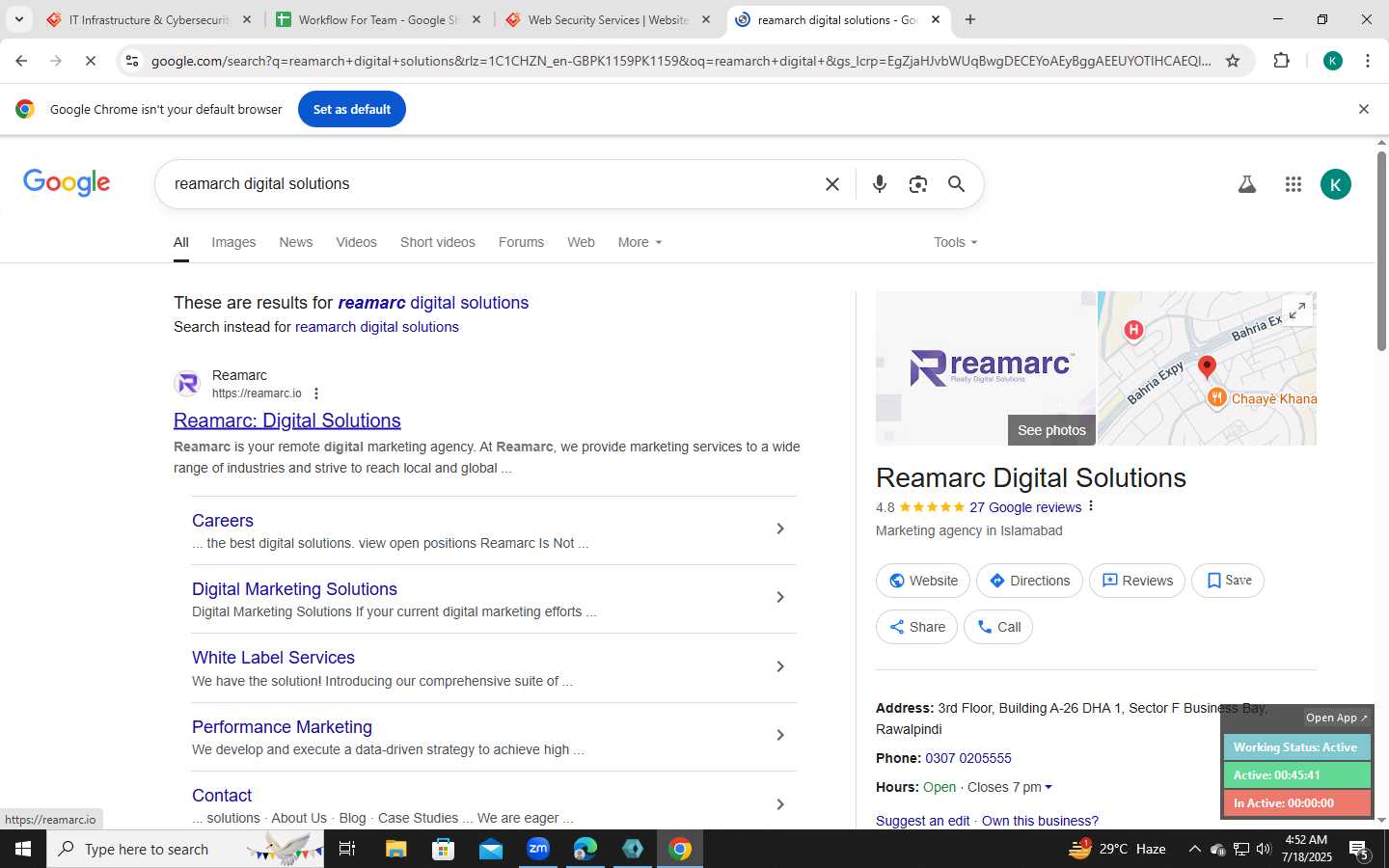Screen dimensions: 1389x868
Task: Expand the Performance Marketing chevron
Action: 780,735
